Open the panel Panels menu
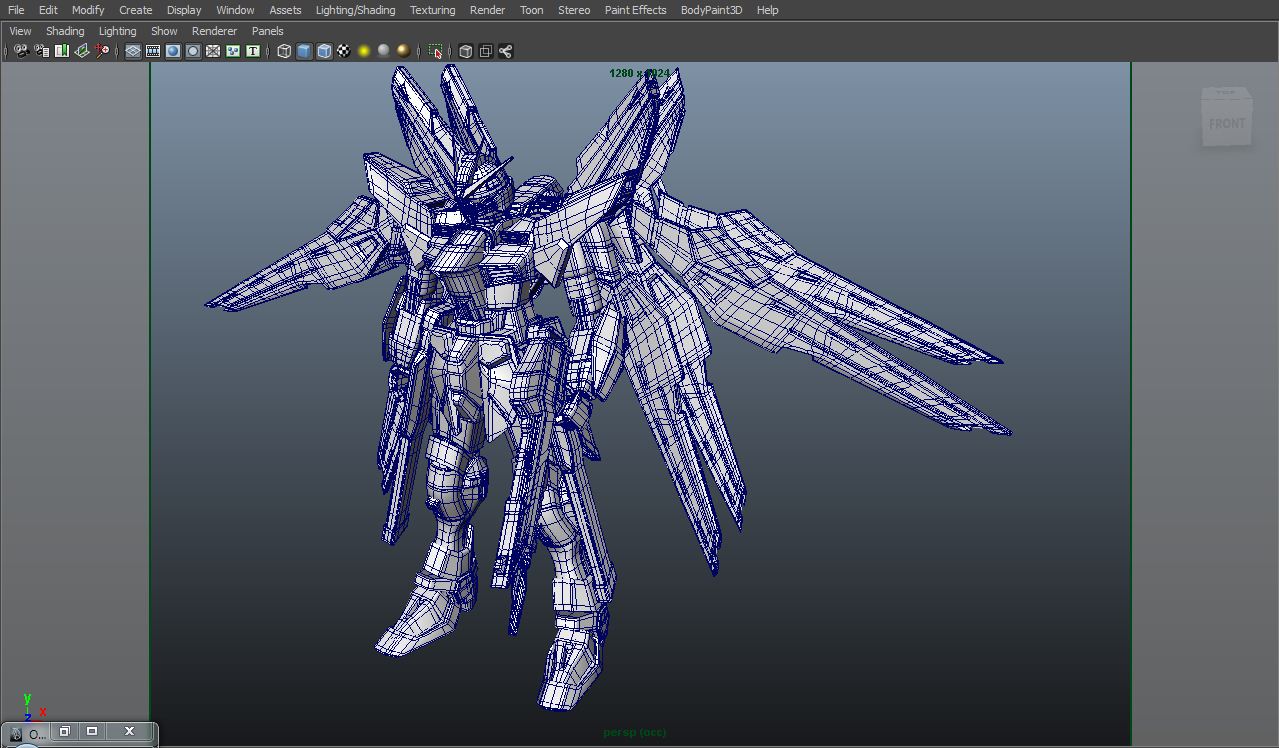The height and width of the screenshot is (748, 1279). pos(267,31)
